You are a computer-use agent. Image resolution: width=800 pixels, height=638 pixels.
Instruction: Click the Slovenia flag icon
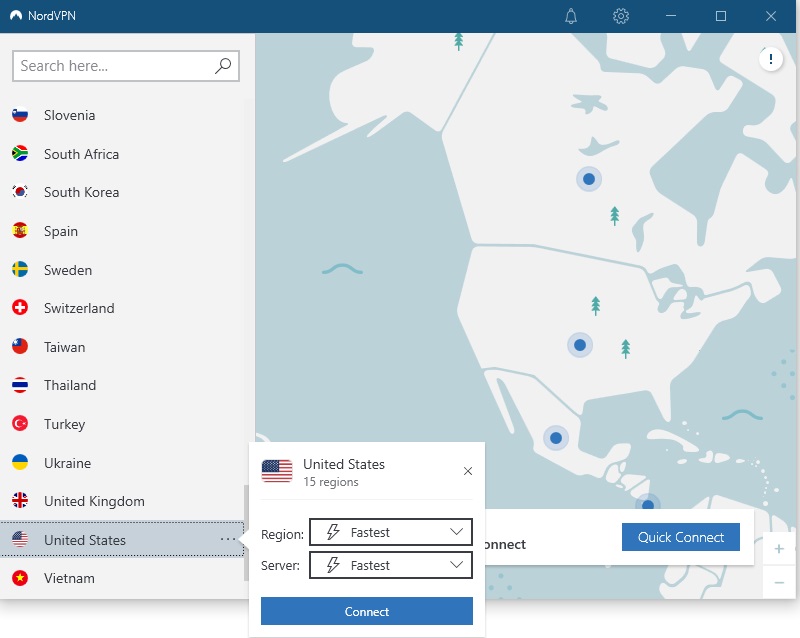(20, 115)
